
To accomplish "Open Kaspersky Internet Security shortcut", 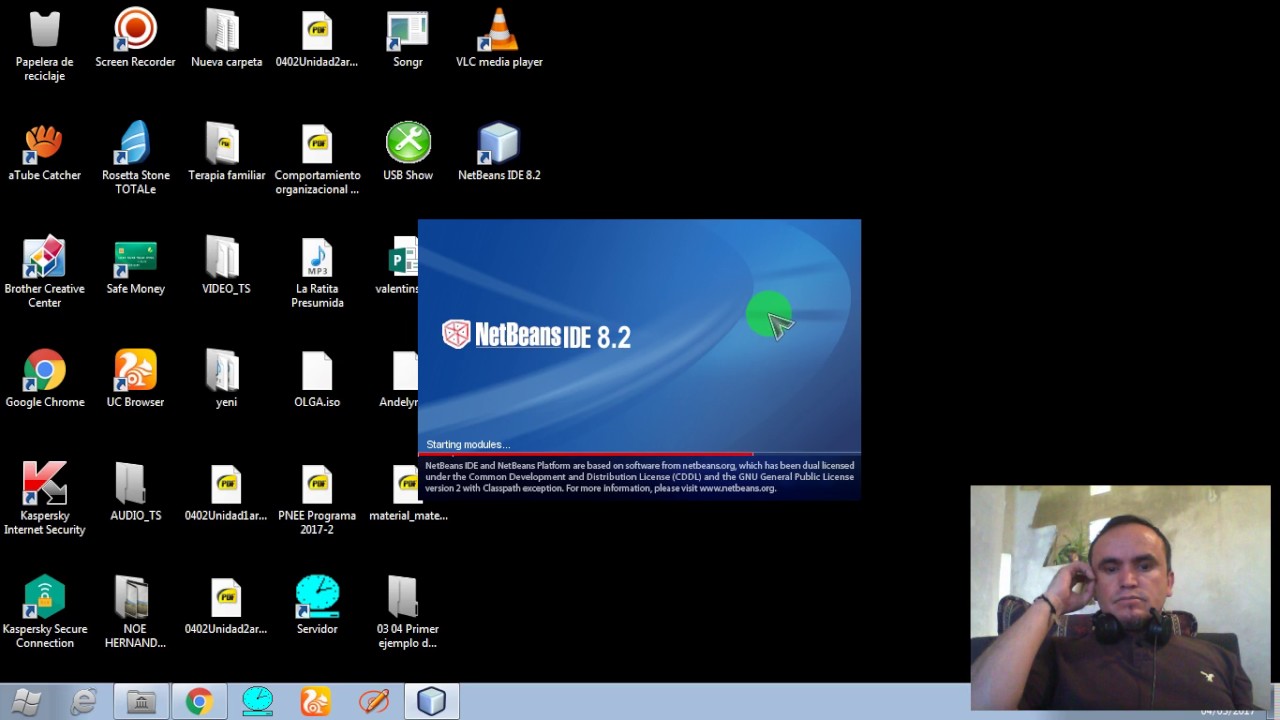I will [45, 499].
